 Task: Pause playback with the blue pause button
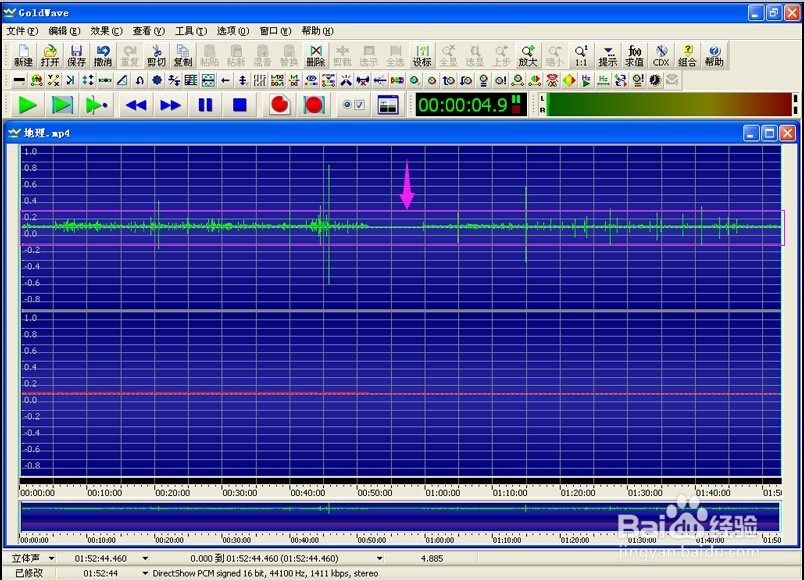click(205, 105)
